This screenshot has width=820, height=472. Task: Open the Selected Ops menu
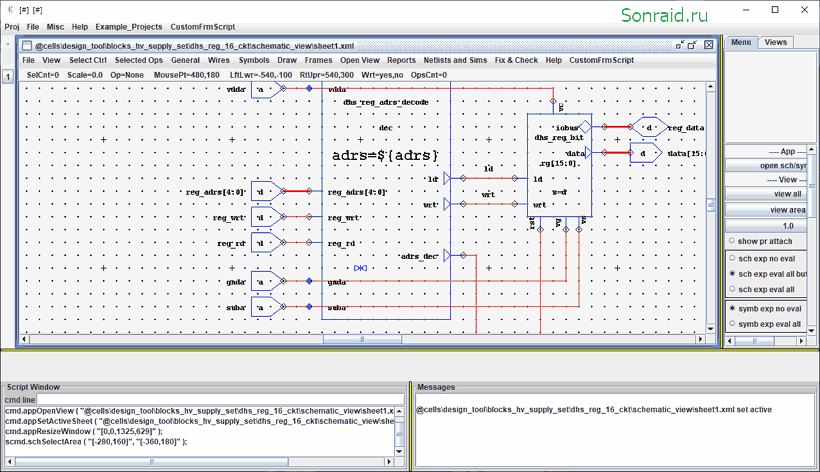coord(139,60)
